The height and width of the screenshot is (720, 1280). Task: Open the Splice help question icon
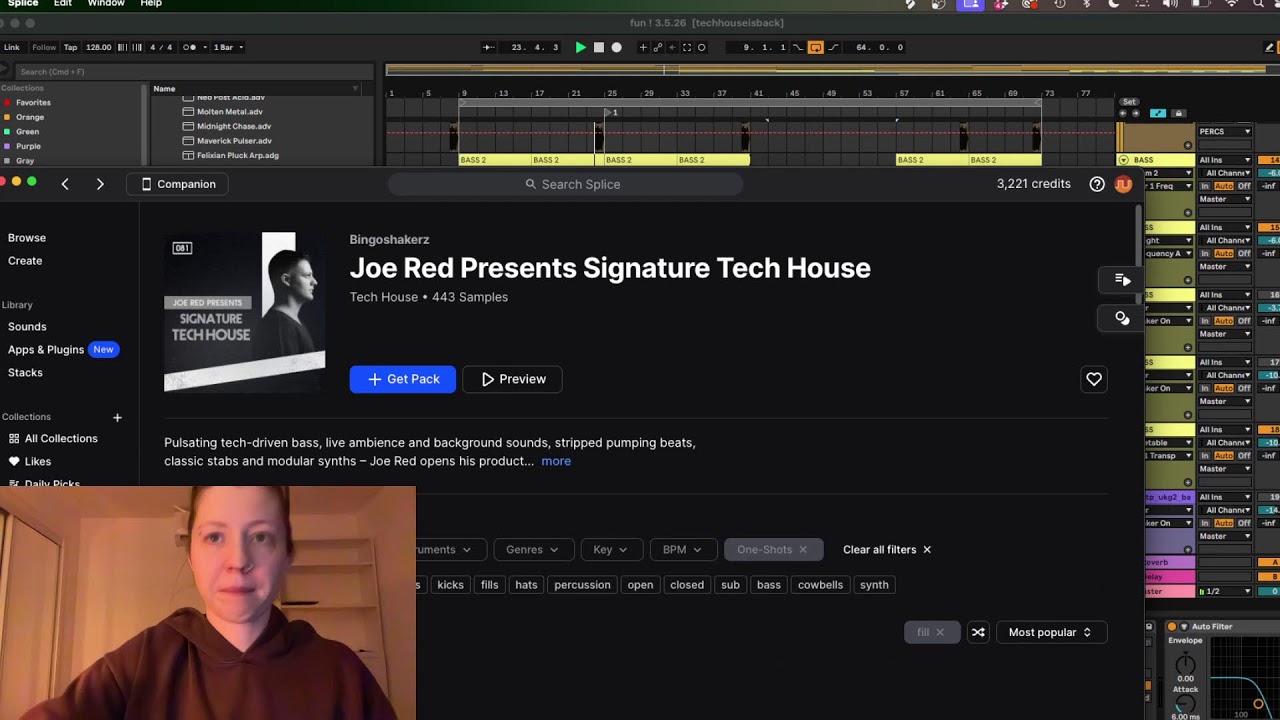tap(1097, 184)
